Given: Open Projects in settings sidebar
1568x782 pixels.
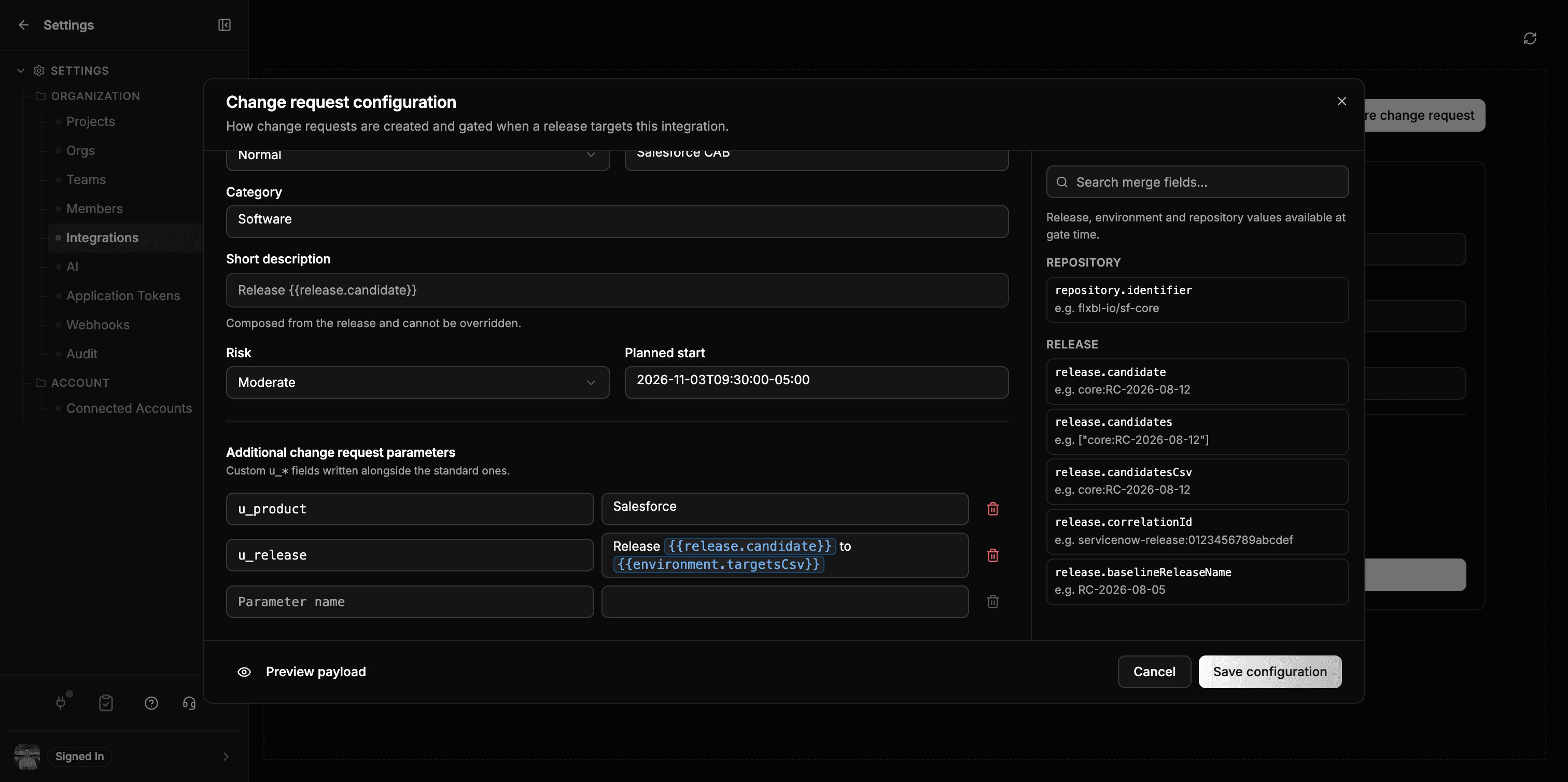Looking at the screenshot, I should pos(91,122).
